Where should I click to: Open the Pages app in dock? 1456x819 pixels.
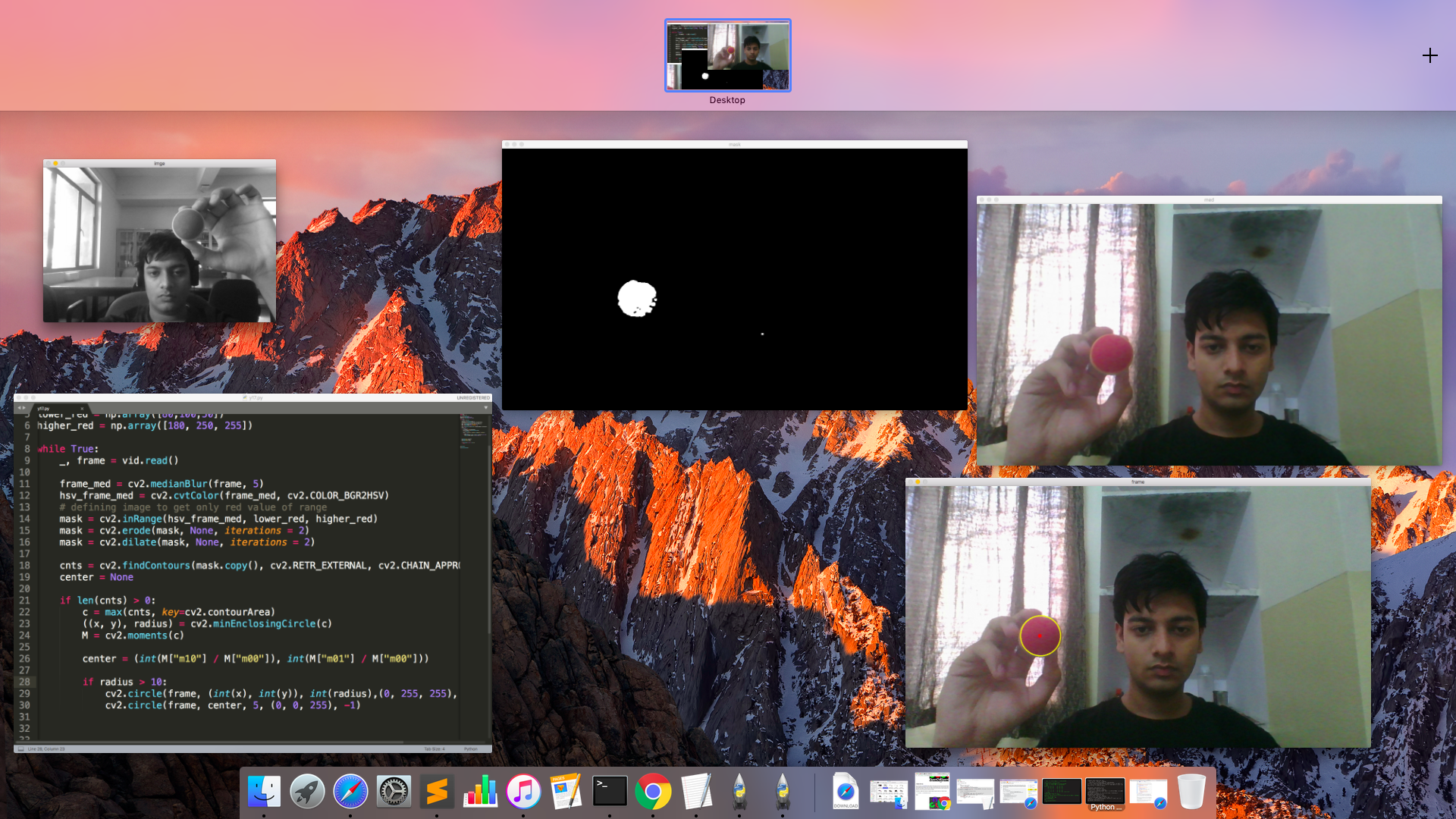[566, 792]
